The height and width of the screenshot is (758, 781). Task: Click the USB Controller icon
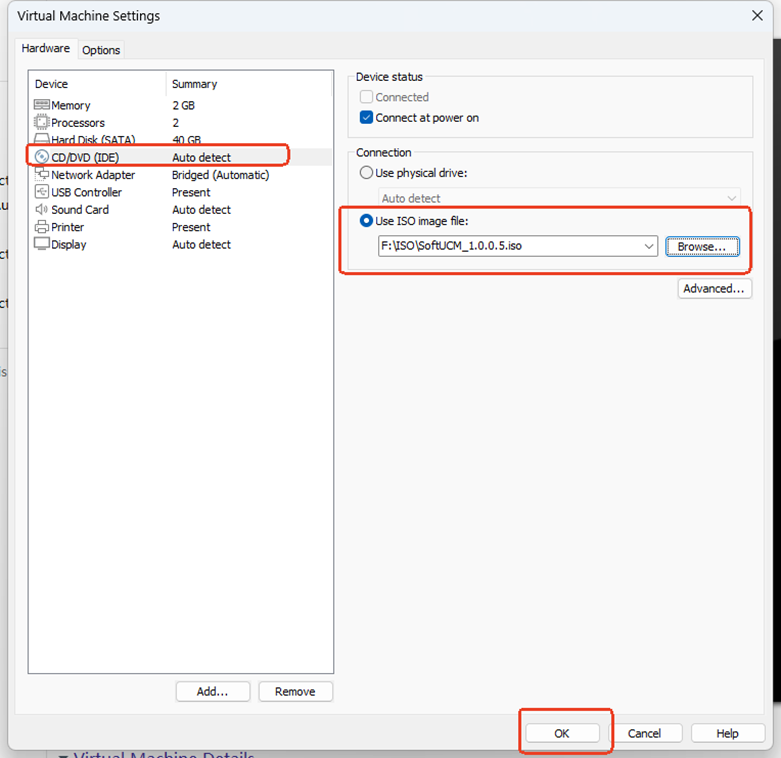pyautogui.click(x=41, y=192)
